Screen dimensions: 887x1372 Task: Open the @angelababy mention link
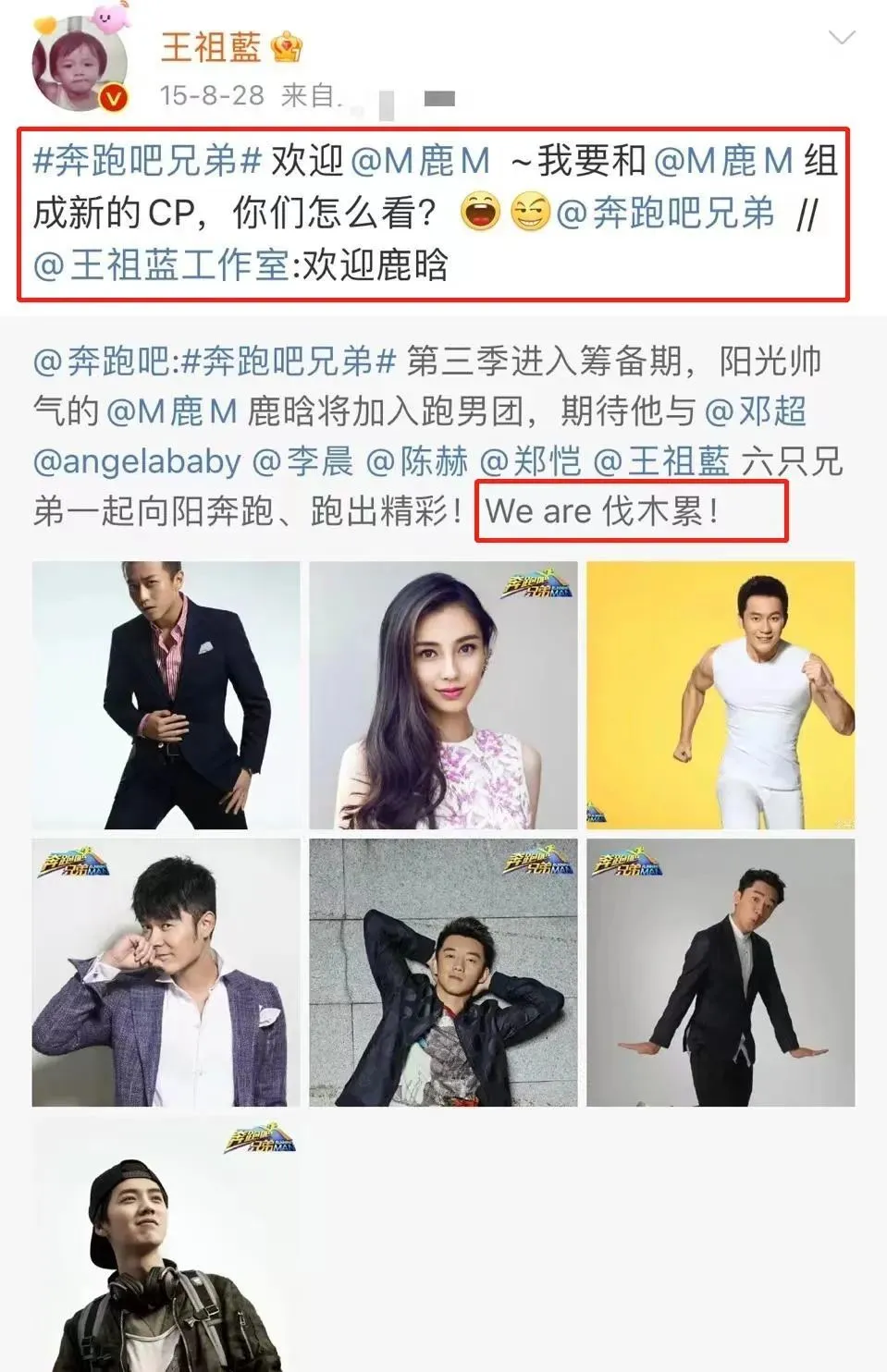137,460
